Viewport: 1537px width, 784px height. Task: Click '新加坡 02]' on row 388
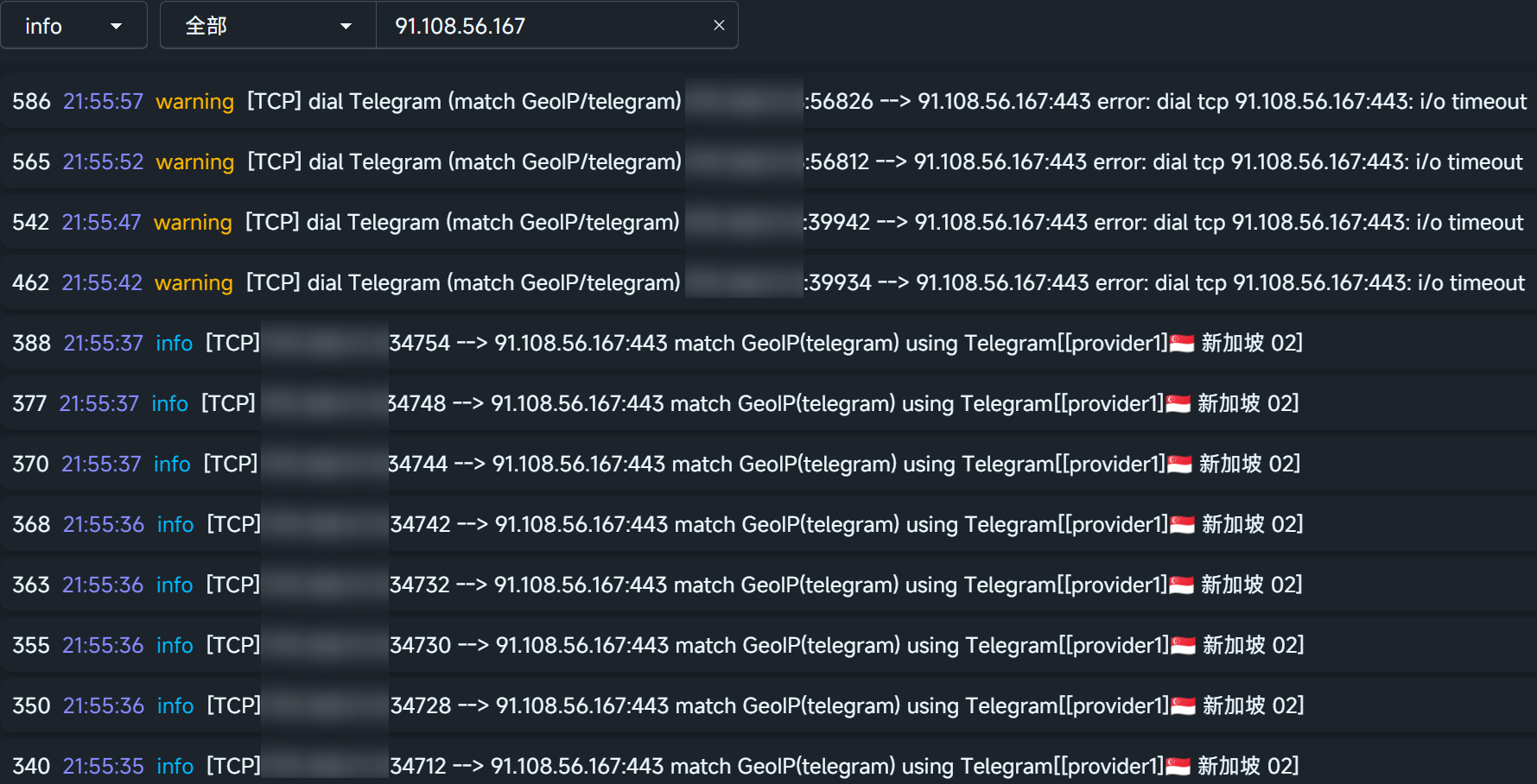tap(1252, 343)
